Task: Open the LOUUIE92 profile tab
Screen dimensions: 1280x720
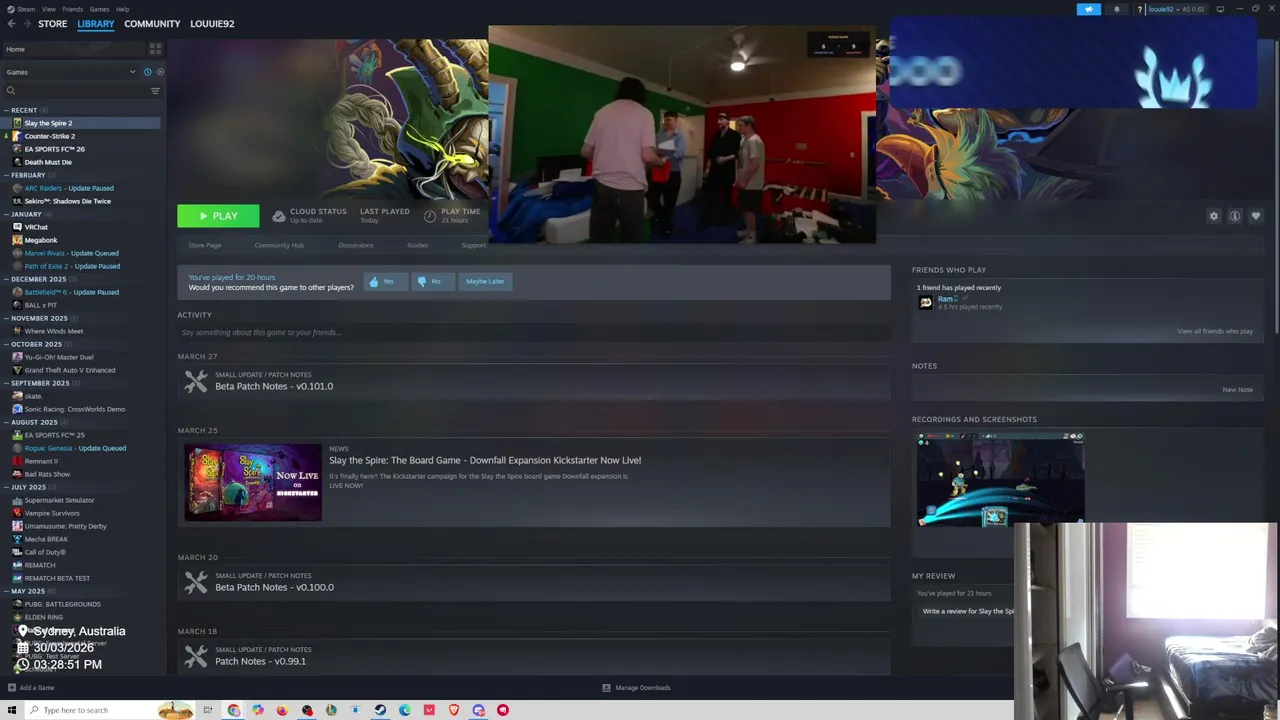Action: 212,24
